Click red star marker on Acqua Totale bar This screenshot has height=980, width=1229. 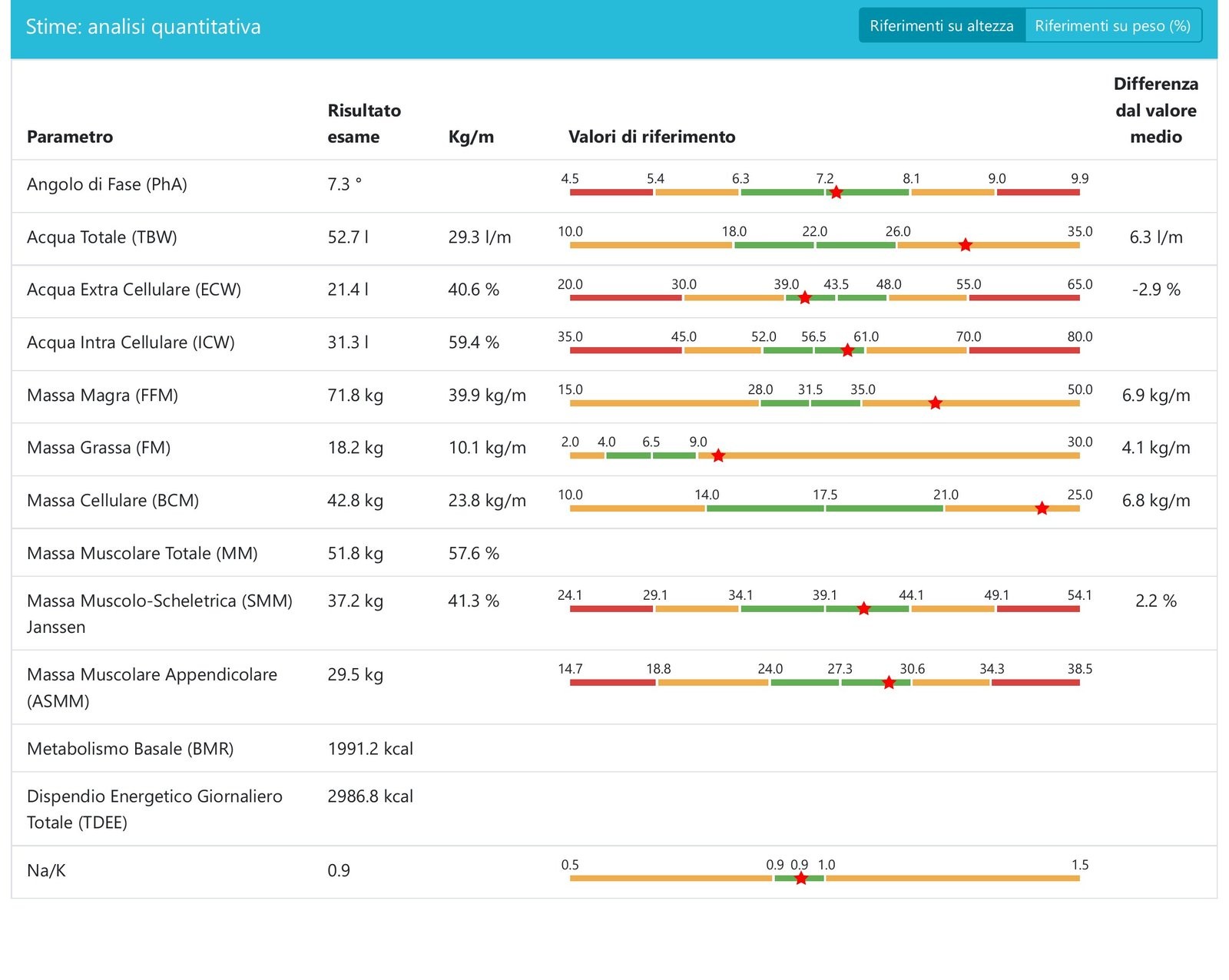(966, 245)
